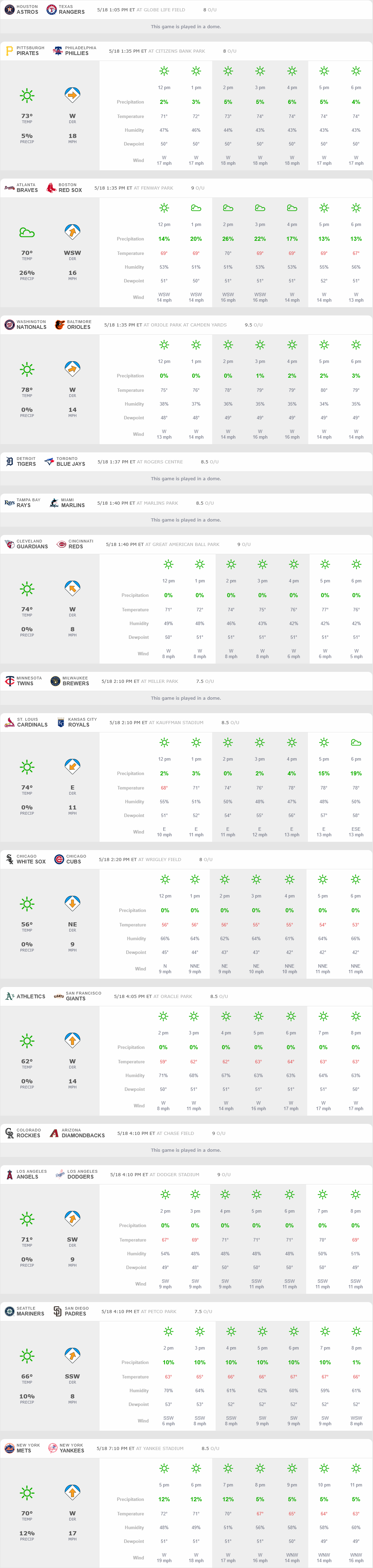Open the BLUE JAYS team name link
The height and width of the screenshot is (1568, 373).
click(x=71, y=464)
